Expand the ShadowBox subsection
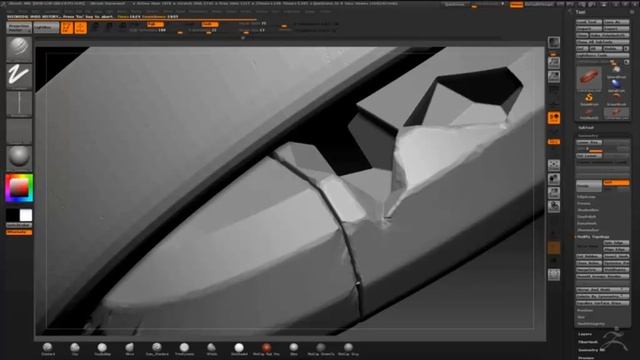The width and height of the screenshot is (640, 360). 588,210
